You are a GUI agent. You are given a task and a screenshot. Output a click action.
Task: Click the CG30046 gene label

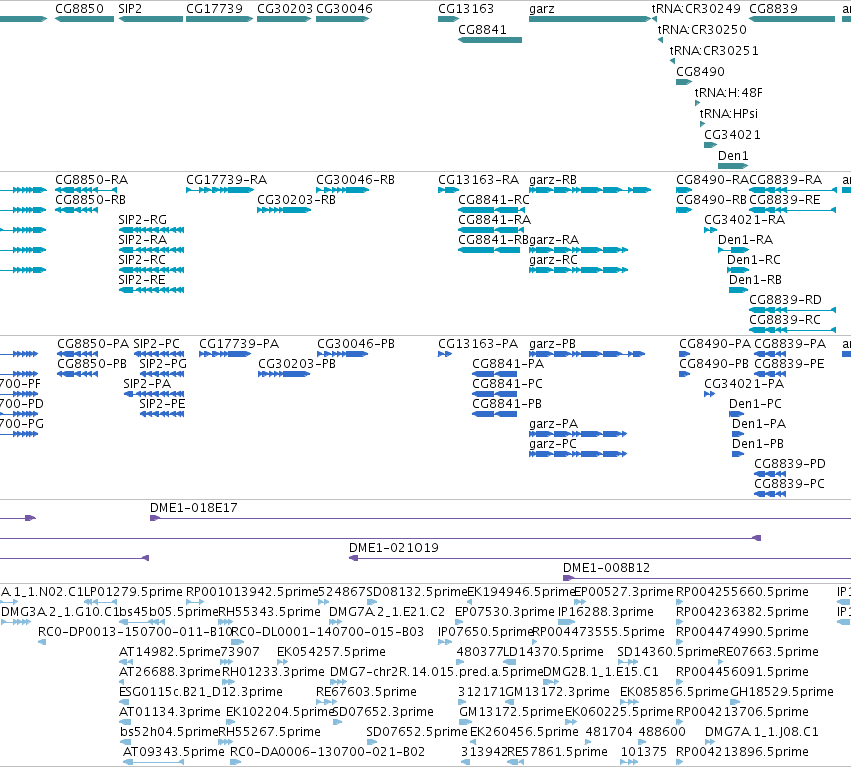(x=344, y=9)
